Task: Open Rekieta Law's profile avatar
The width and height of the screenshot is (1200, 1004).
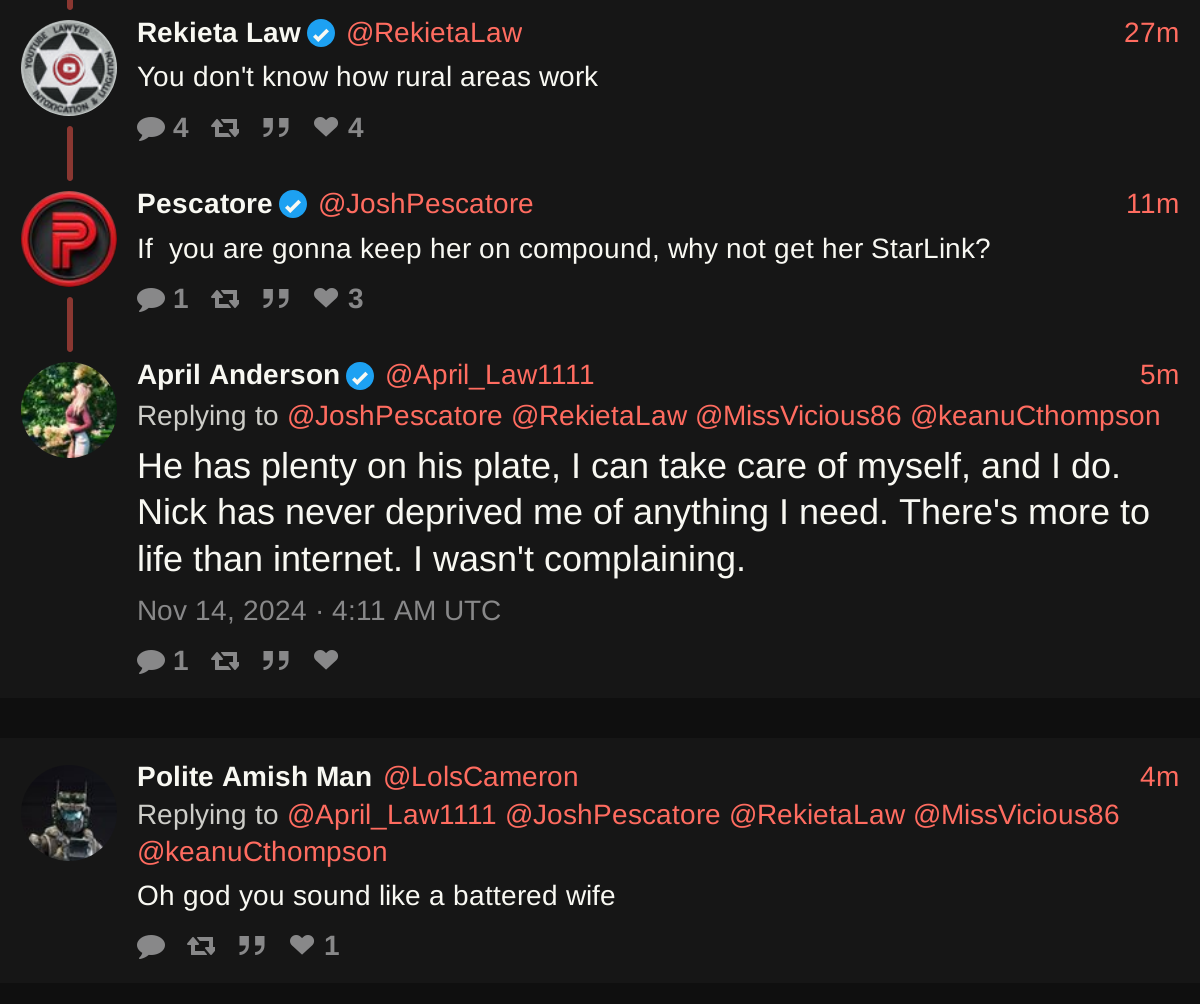Action: pos(69,68)
